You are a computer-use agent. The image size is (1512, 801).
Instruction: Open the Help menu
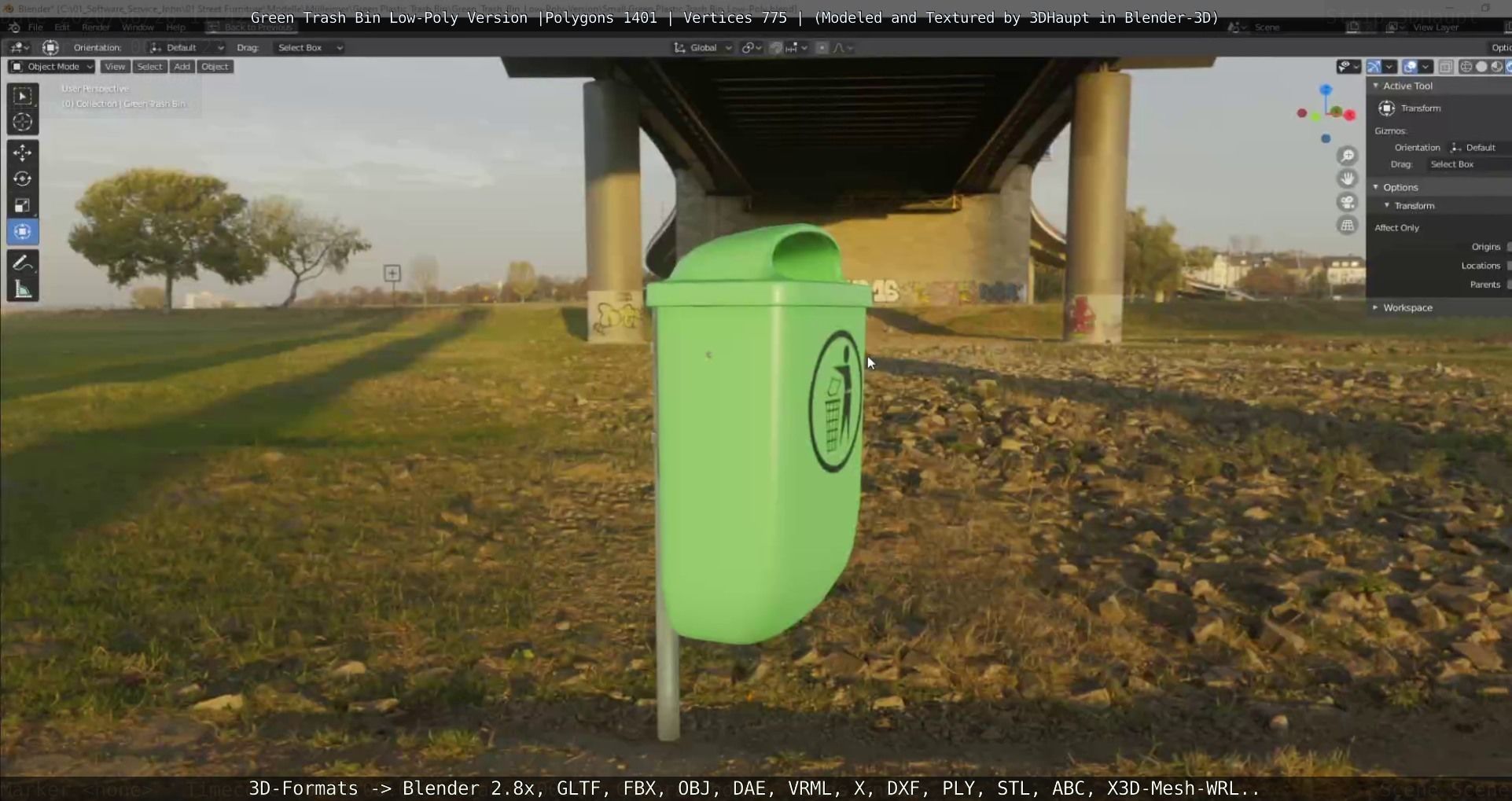coord(175,28)
